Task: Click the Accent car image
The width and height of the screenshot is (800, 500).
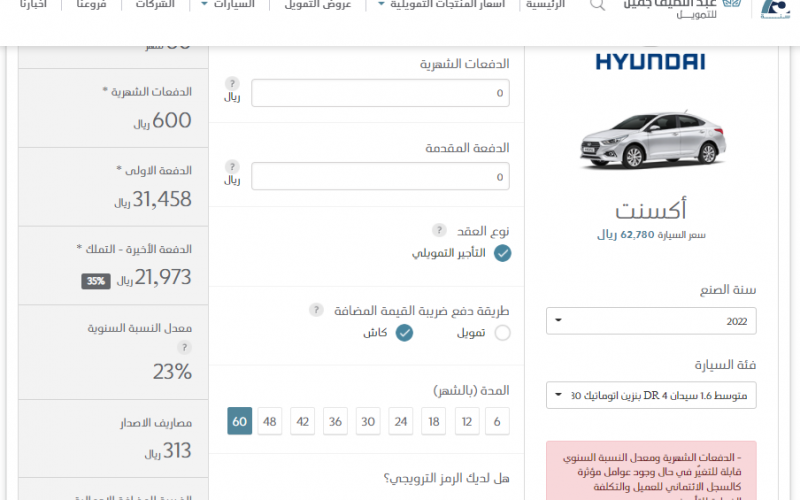Action: tap(652, 139)
